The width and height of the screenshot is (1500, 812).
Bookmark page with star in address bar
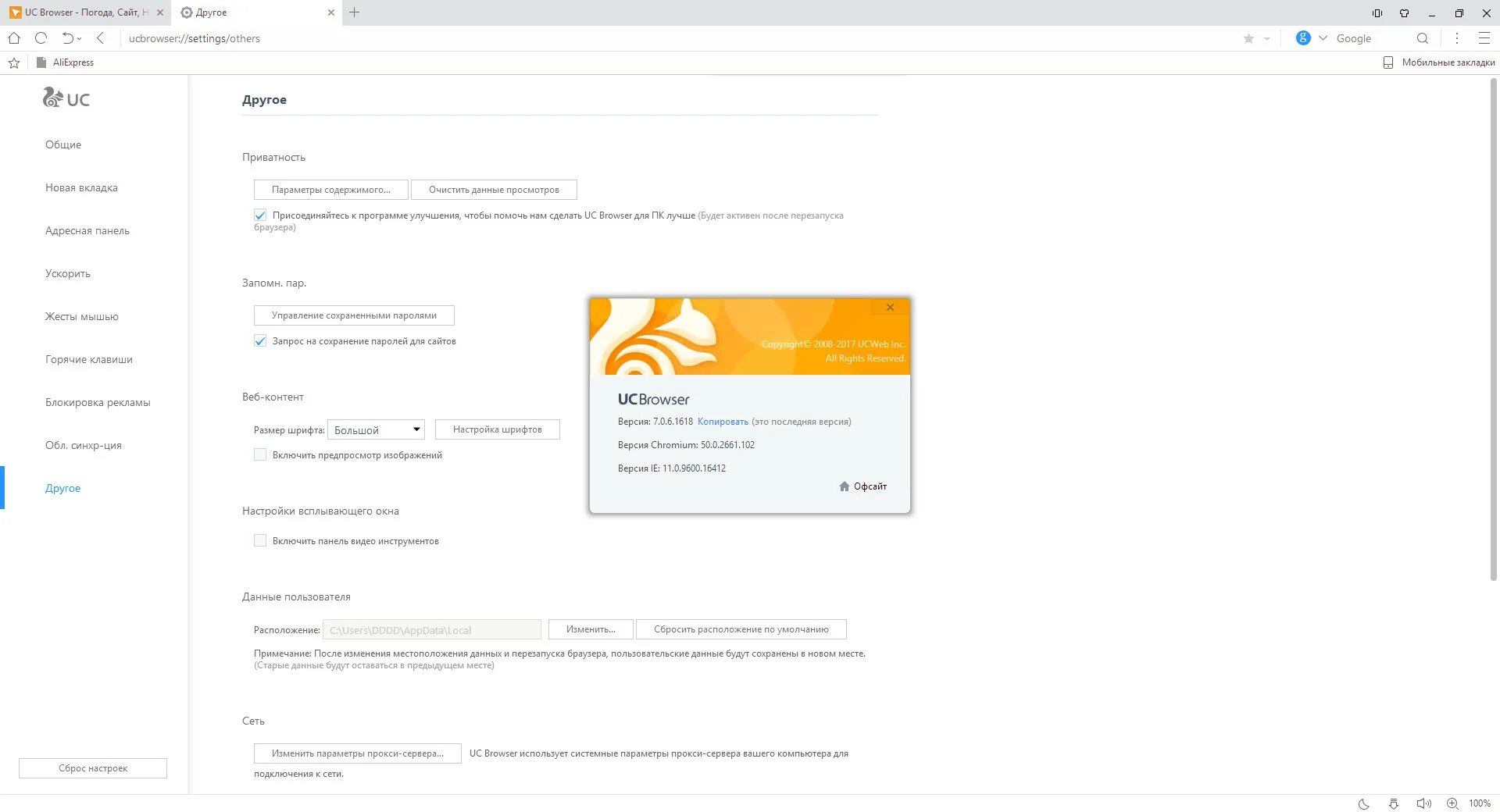tap(1248, 38)
